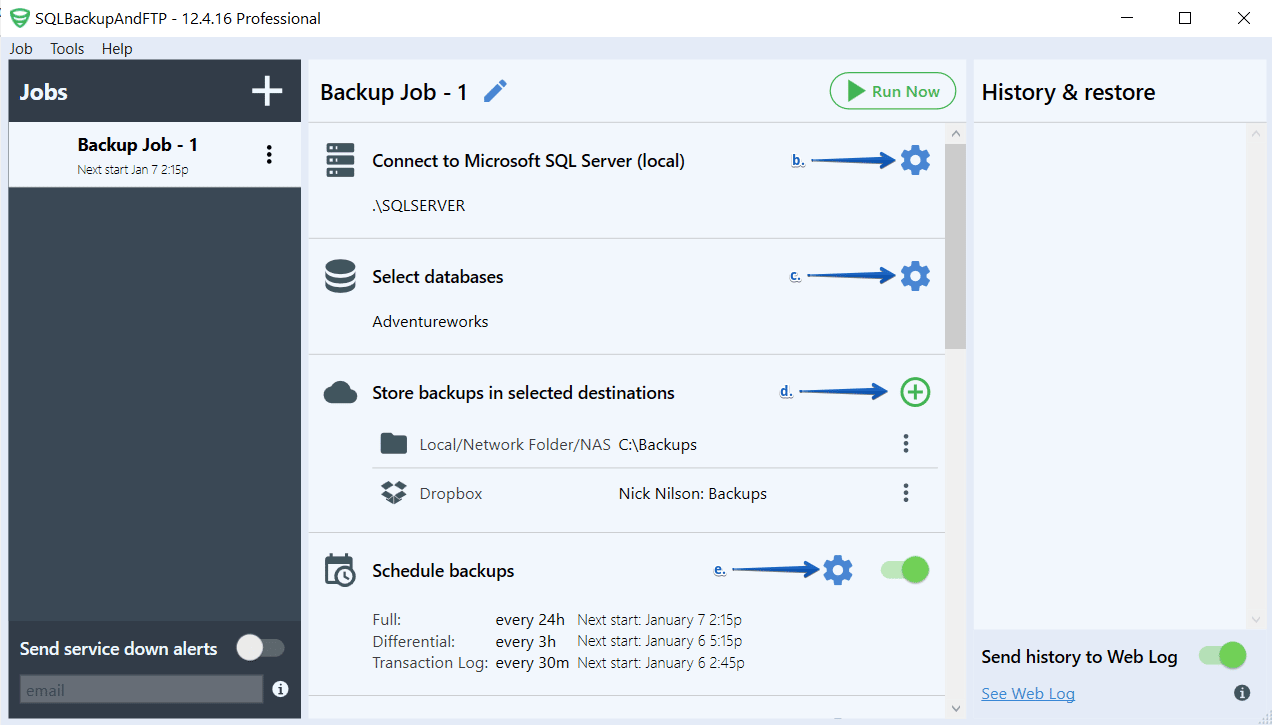
Task: Click the Differential 'every 3h' value
Action: tap(526, 641)
